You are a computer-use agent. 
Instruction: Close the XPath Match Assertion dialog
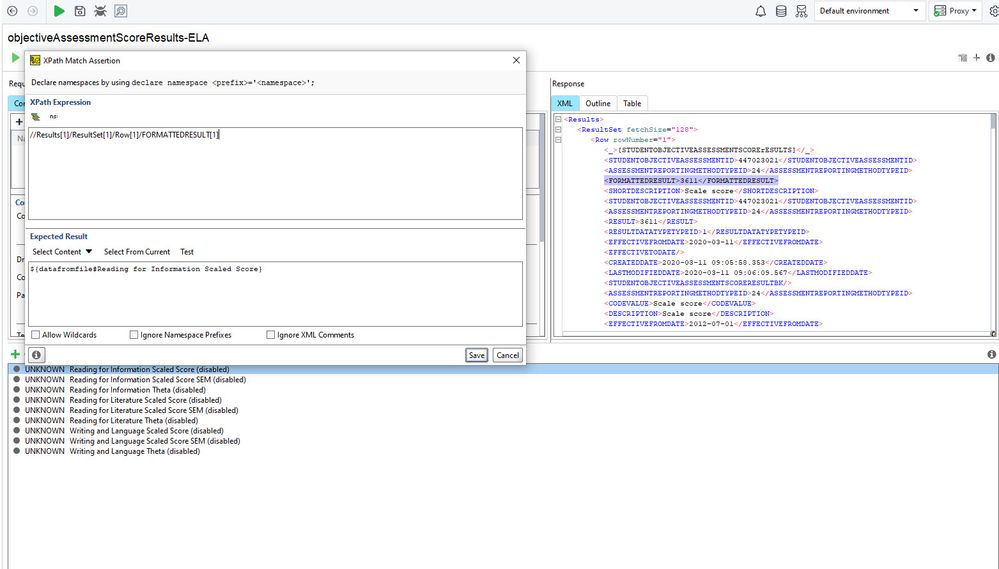(516, 60)
